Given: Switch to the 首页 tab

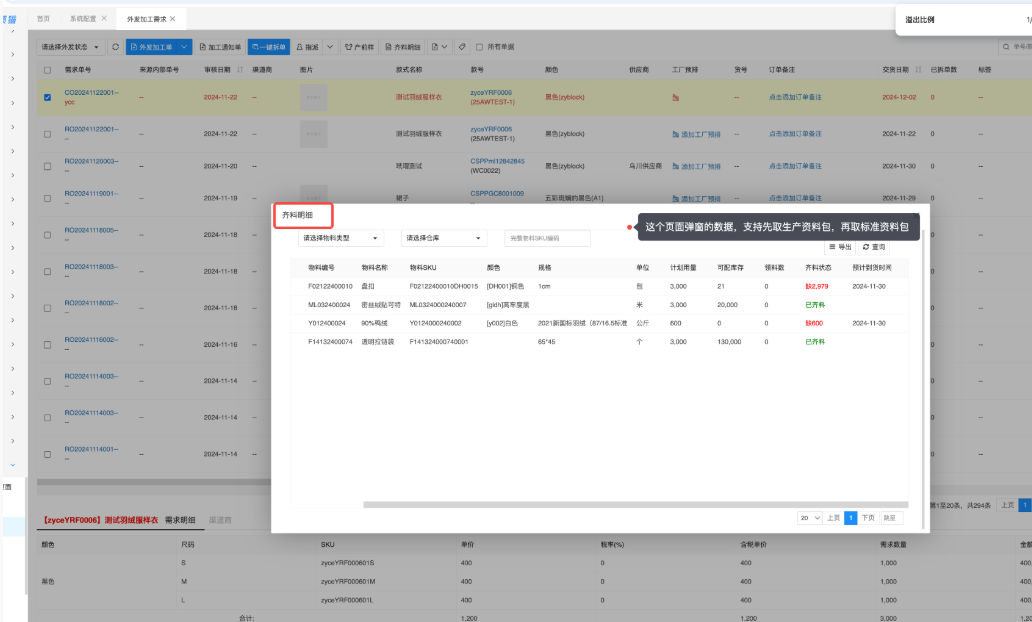Looking at the screenshot, I should click(x=43, y=19).
